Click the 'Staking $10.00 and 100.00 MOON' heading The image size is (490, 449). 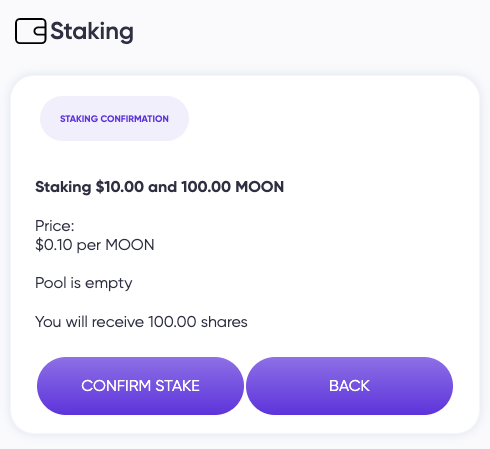point(160,187)
